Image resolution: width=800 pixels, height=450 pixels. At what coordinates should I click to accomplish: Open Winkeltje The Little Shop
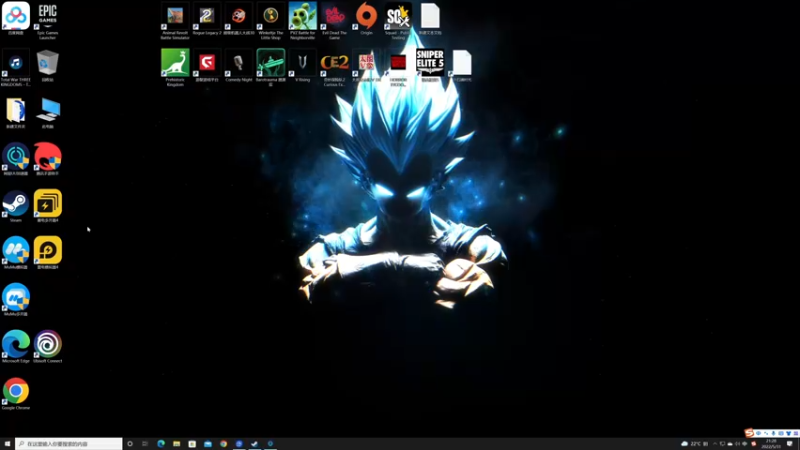coord(270,21)
